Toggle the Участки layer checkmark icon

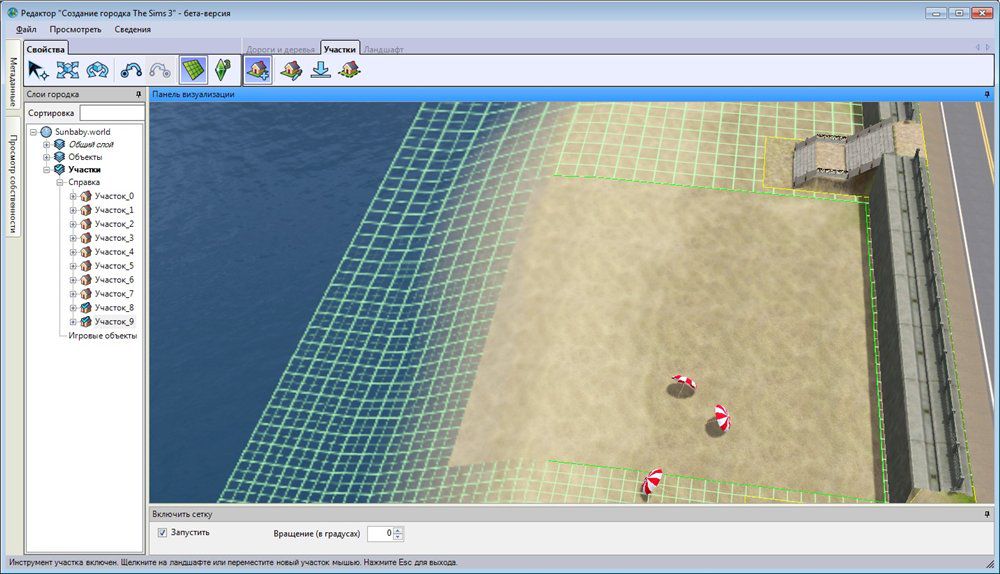pos(60,170)
